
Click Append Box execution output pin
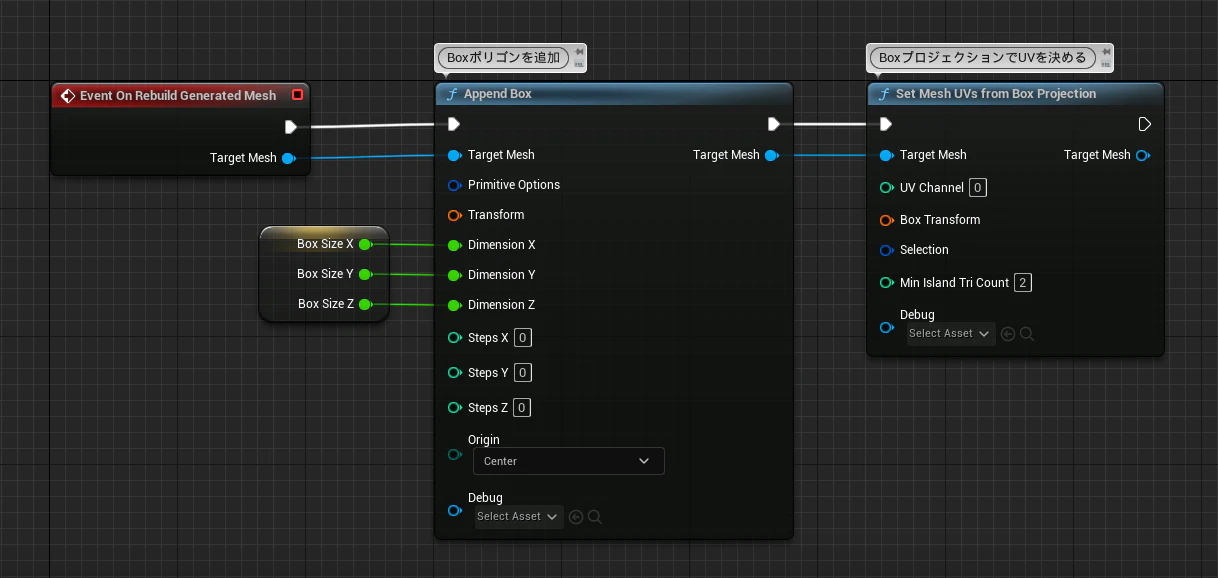774,124
